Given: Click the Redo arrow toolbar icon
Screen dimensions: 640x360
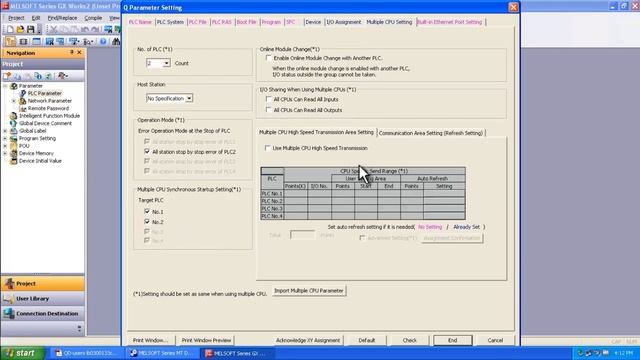Looking at the screenshot, I should tap(95, 29).
